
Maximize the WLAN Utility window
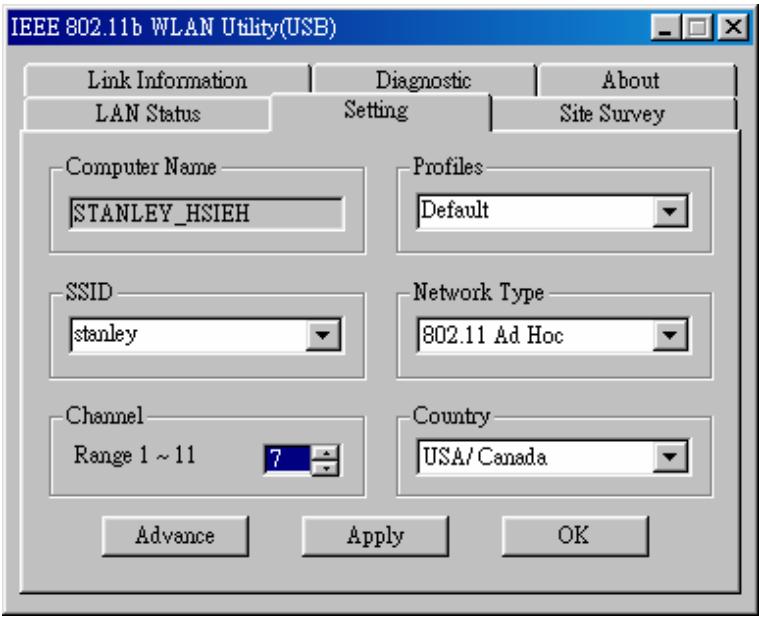697,27
